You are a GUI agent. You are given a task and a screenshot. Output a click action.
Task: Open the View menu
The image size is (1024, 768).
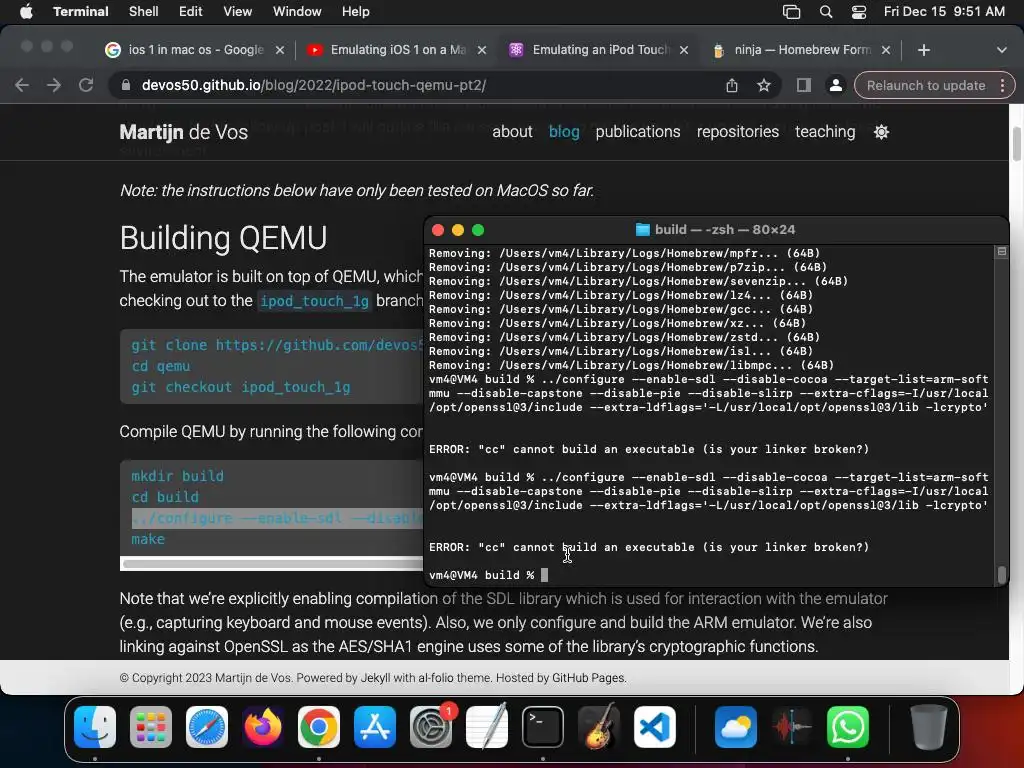pyautogui.click(x=237, y=11)
